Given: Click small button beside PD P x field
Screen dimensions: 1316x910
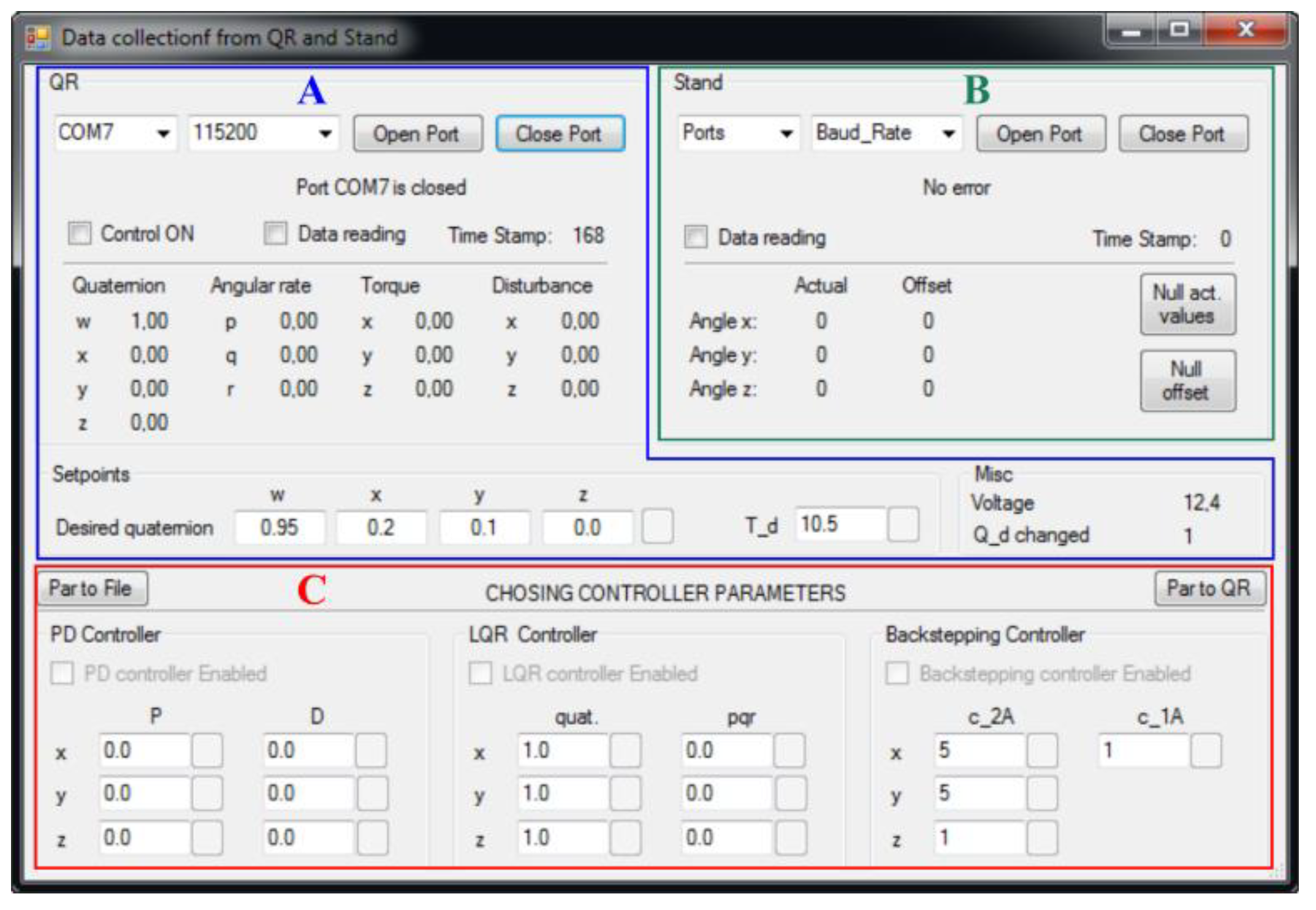Looking at the screenshot, I should pos(207,751).
